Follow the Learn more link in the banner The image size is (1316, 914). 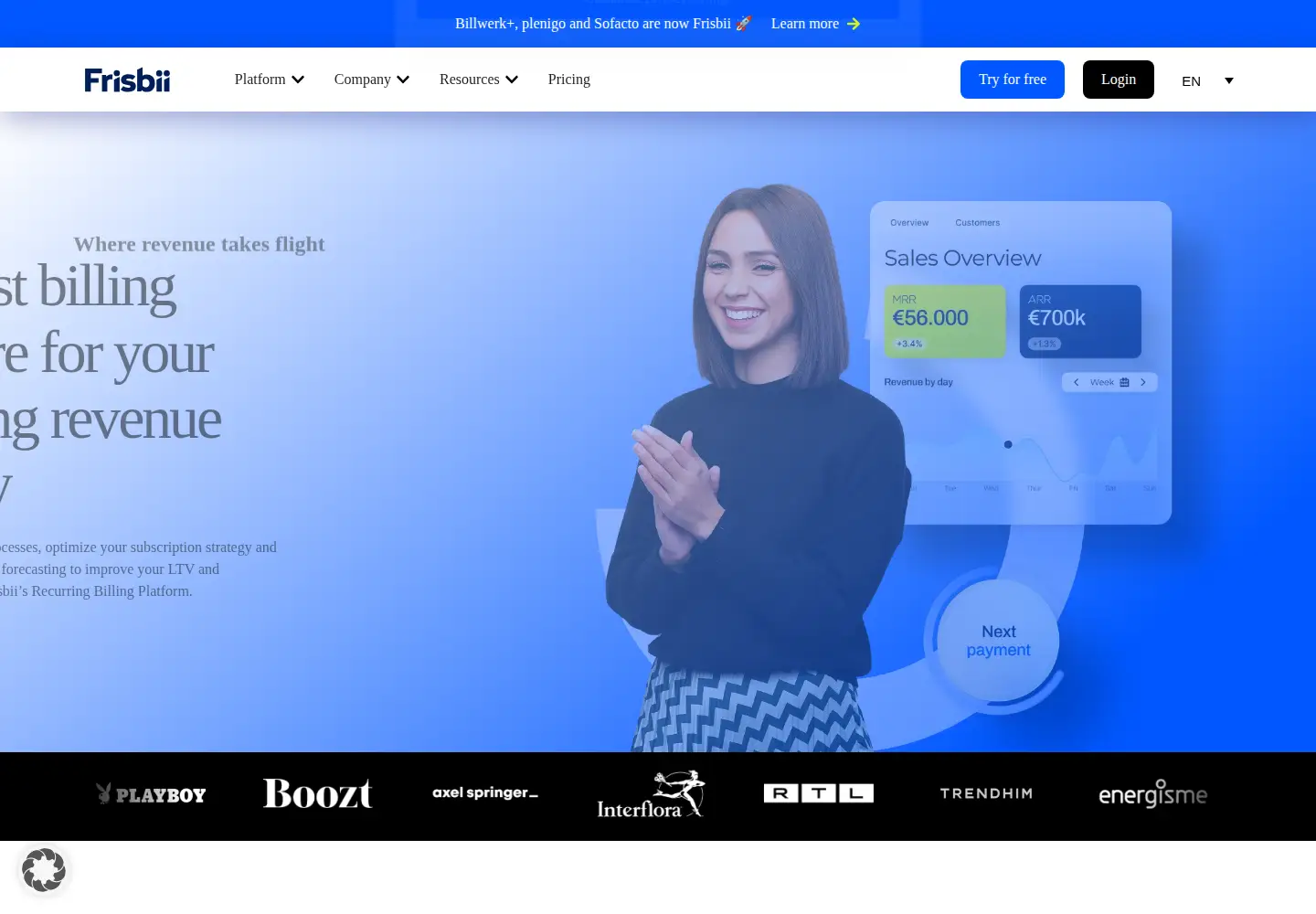[x=816, y=24]
